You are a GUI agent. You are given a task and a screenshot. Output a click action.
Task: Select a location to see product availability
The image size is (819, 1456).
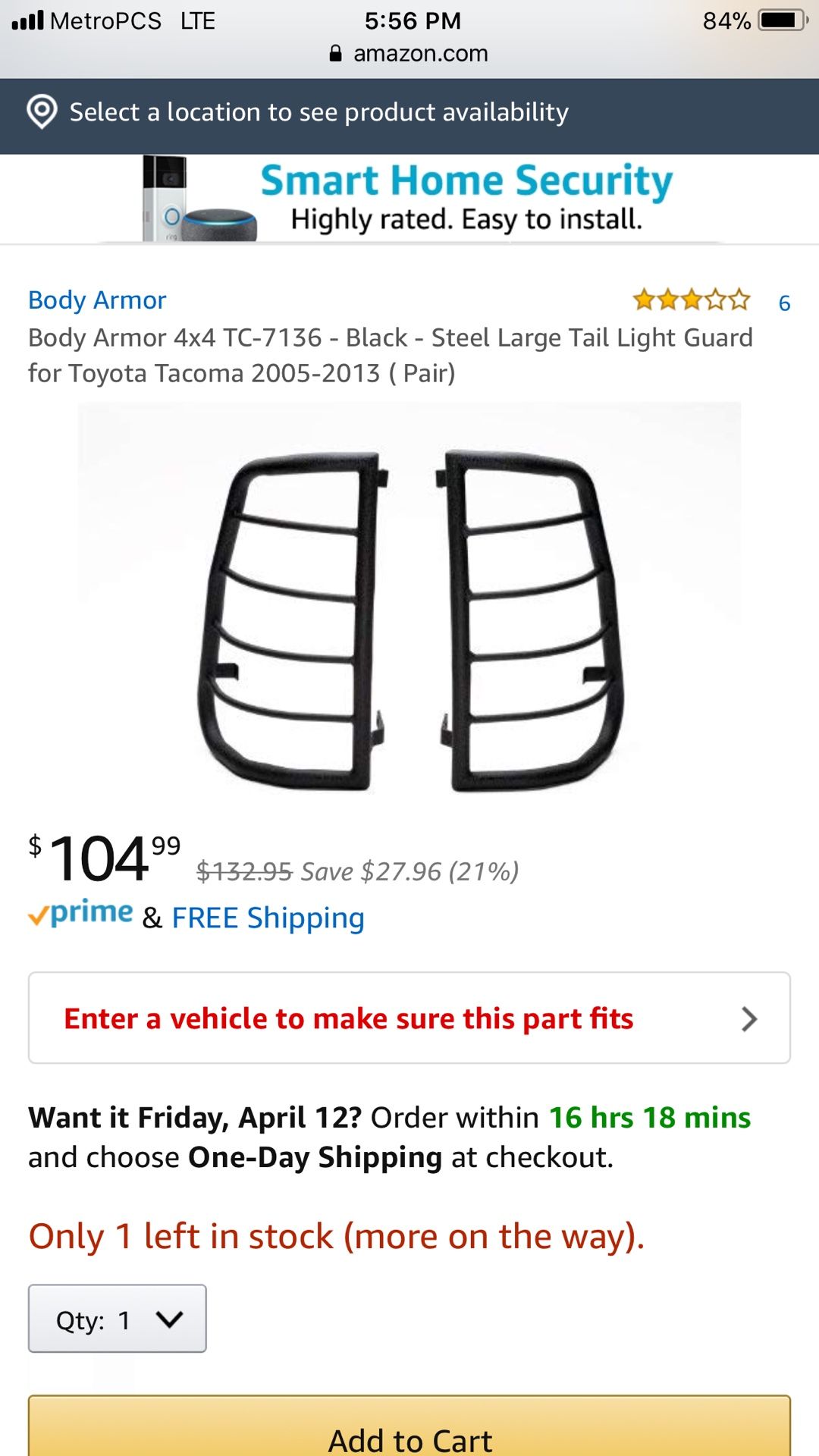pyautogui.click(x=318, y=112)
